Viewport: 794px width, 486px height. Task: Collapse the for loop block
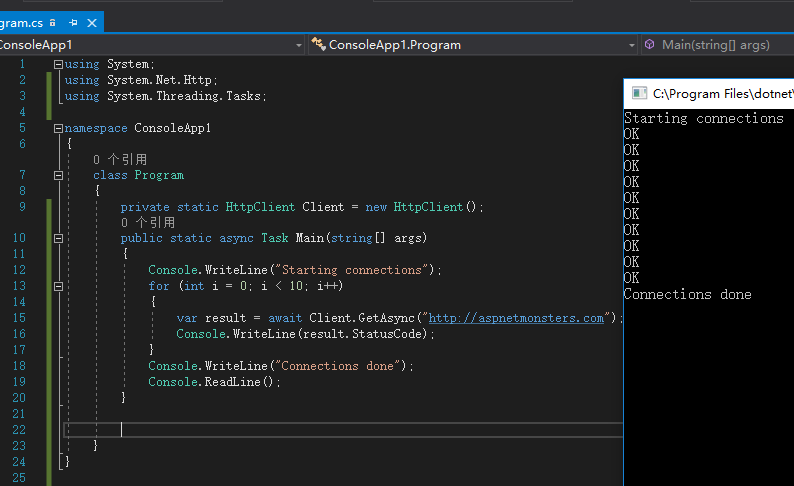58,286
